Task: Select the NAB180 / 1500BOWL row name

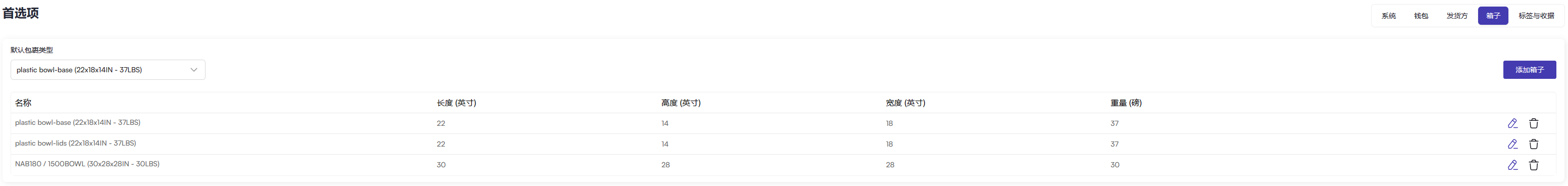Action: pos(87,164)
